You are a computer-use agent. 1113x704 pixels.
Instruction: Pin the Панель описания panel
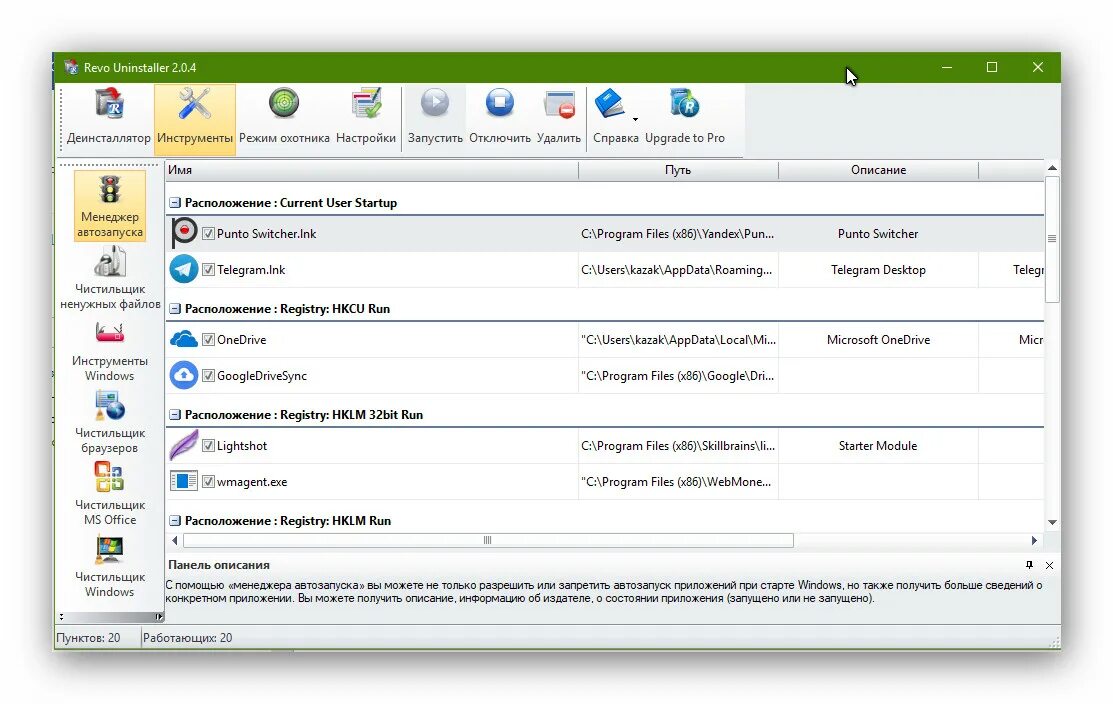click(1029, 565)
